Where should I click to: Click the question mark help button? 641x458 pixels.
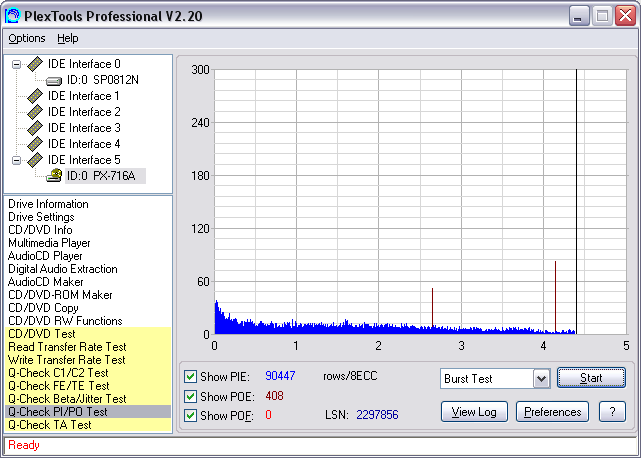(x=612, y=412)
